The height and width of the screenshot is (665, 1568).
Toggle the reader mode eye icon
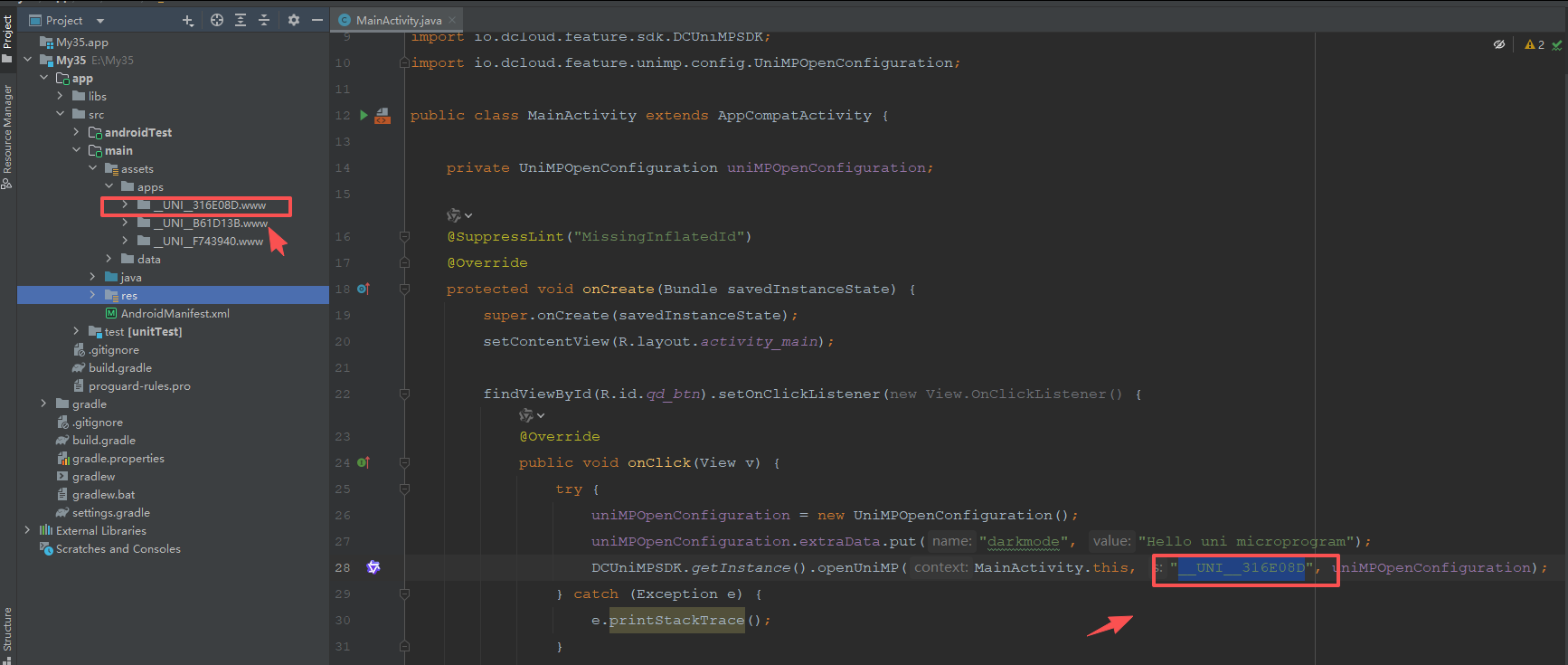coord(1499,44)
